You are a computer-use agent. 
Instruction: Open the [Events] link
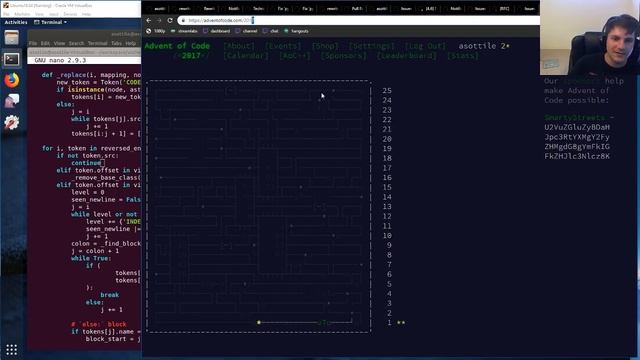(283, 46)
